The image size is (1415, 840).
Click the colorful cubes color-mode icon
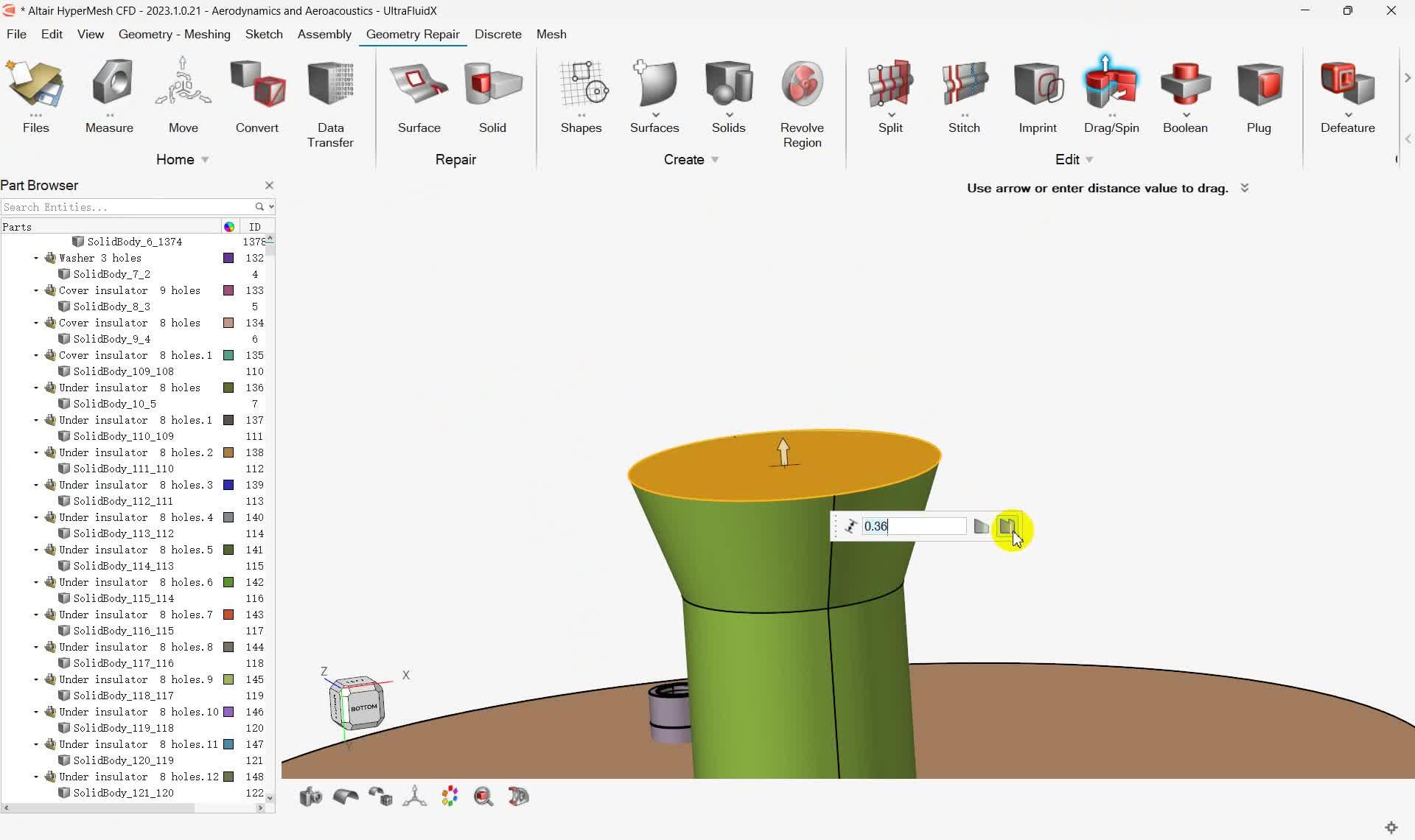tap(450, 797)
